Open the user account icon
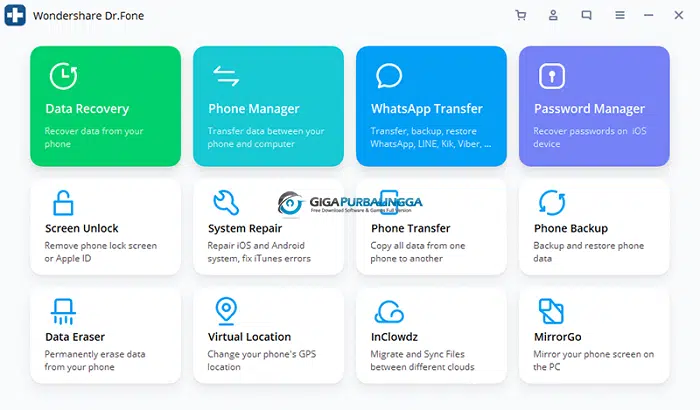 point(553,15)
